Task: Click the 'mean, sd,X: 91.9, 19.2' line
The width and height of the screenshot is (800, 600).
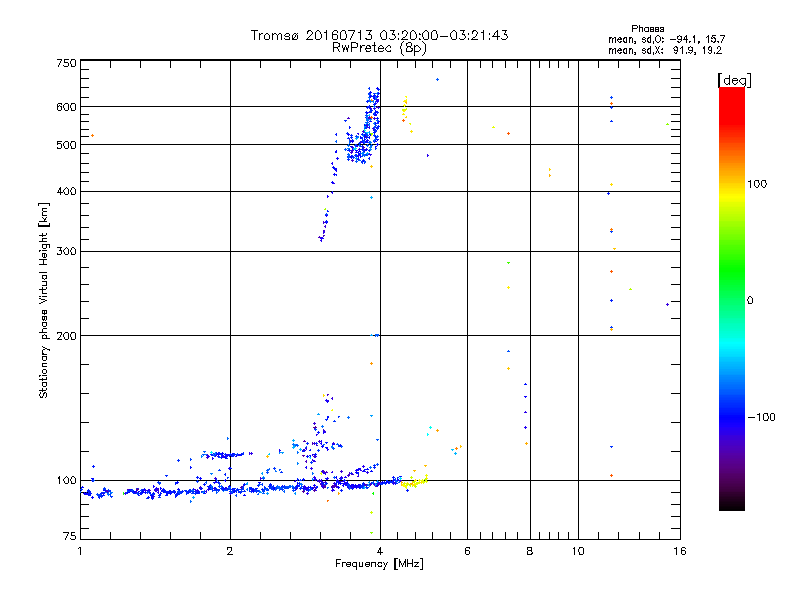Action: [665, 51]
